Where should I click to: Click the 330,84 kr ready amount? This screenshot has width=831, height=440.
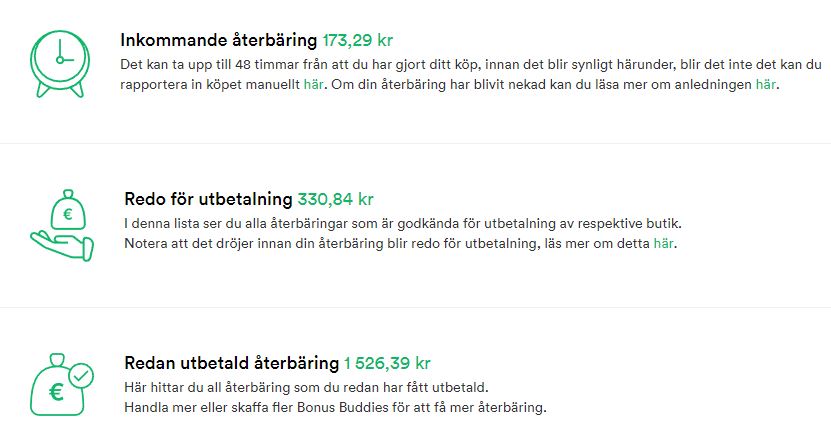335,199
